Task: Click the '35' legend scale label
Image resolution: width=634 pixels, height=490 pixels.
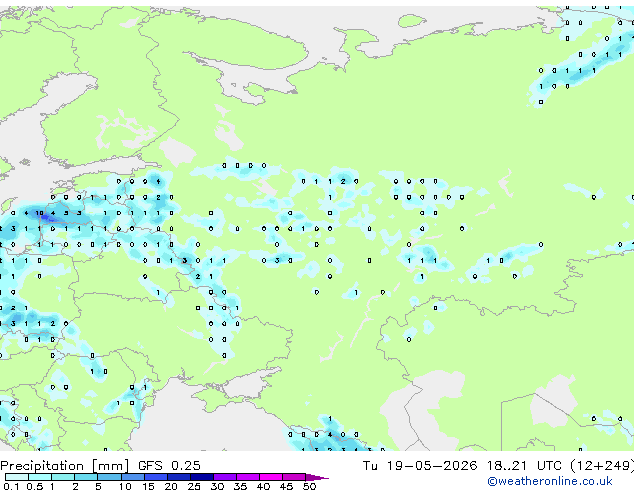Action: pyautogui.click(x=240, y=486)
